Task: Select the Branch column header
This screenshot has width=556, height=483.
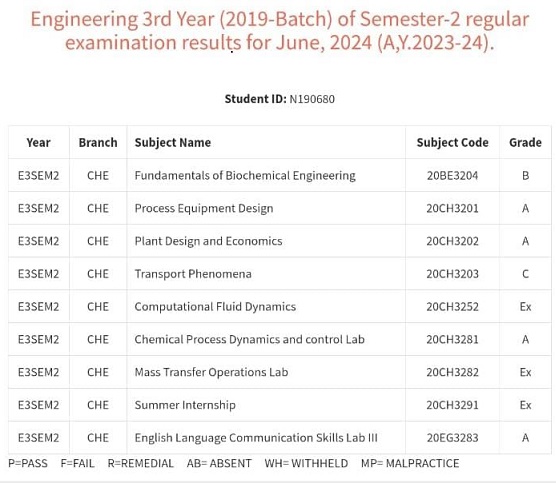Action: 98,143
